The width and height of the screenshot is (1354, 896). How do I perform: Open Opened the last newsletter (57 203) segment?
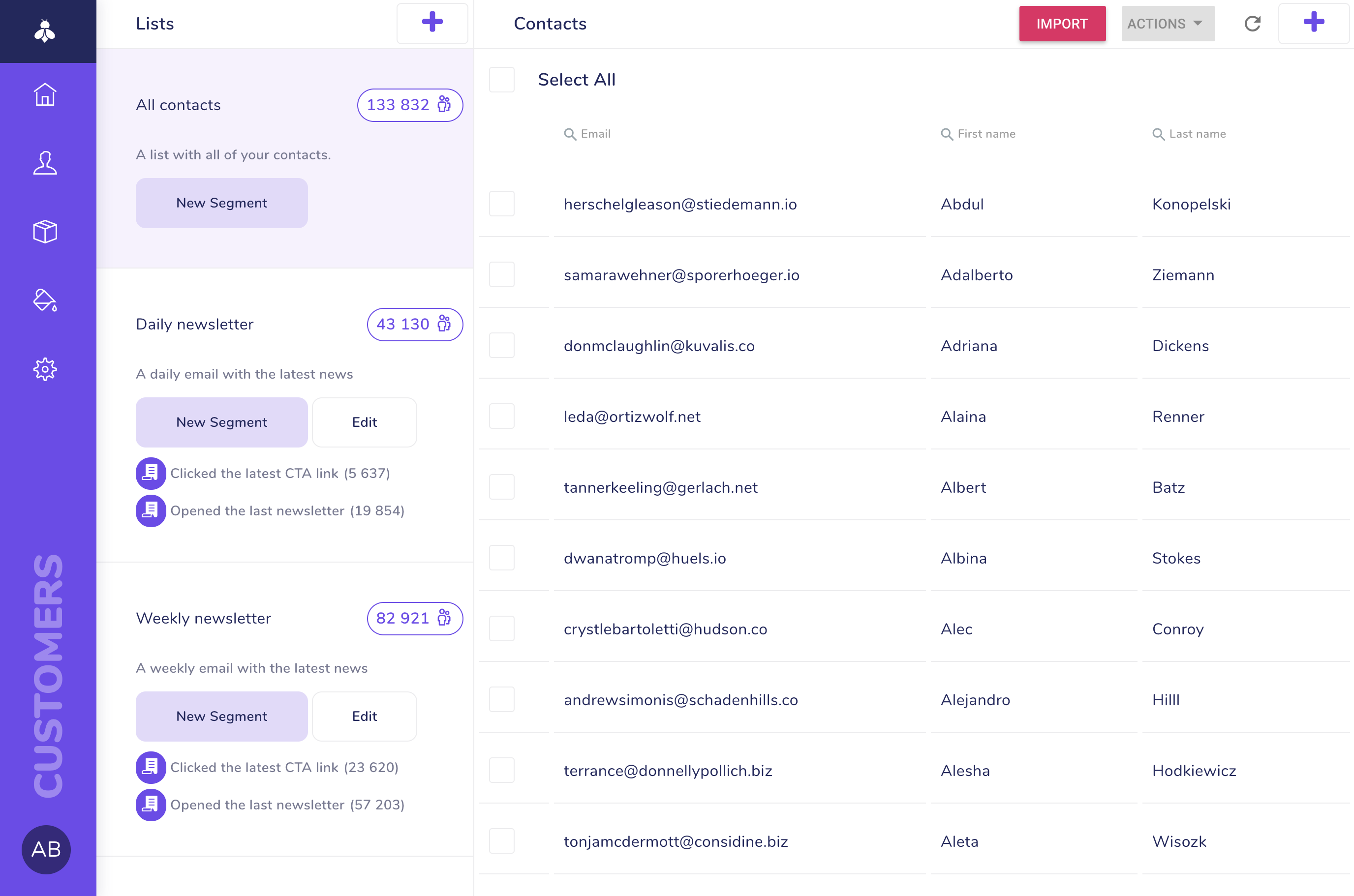point(287,805)
